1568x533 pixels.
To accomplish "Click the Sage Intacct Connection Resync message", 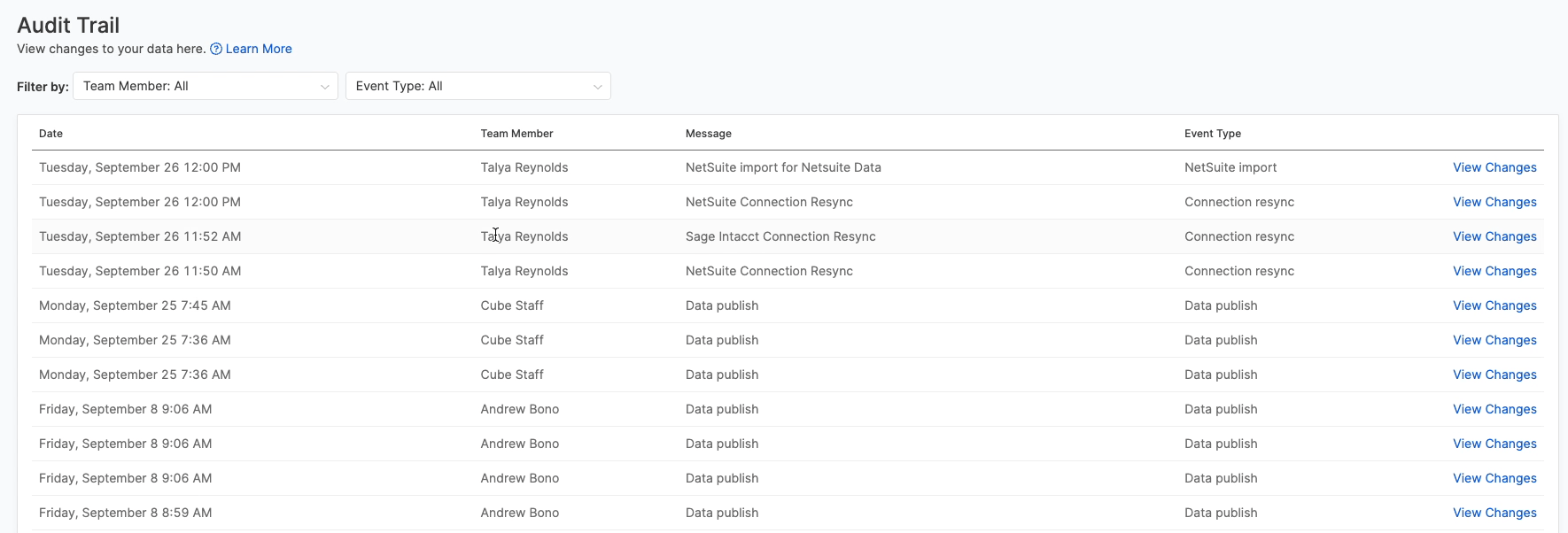I will point(780,236).
